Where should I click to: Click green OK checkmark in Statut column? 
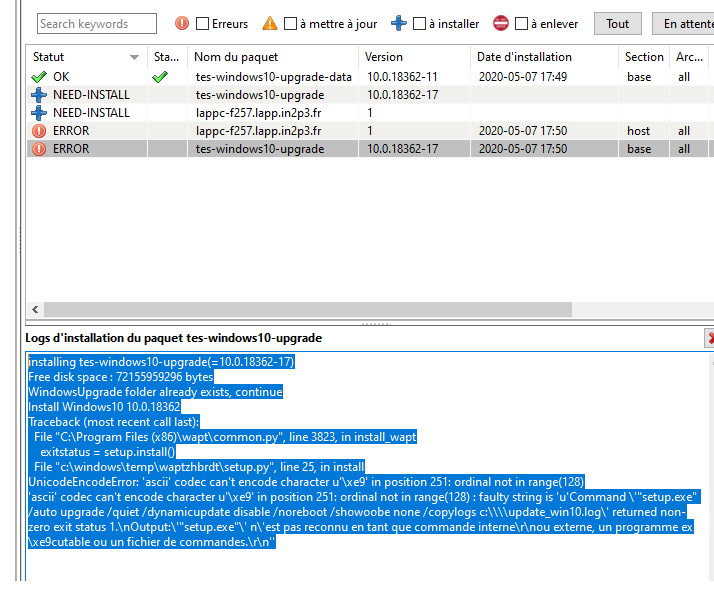(39, 77)
